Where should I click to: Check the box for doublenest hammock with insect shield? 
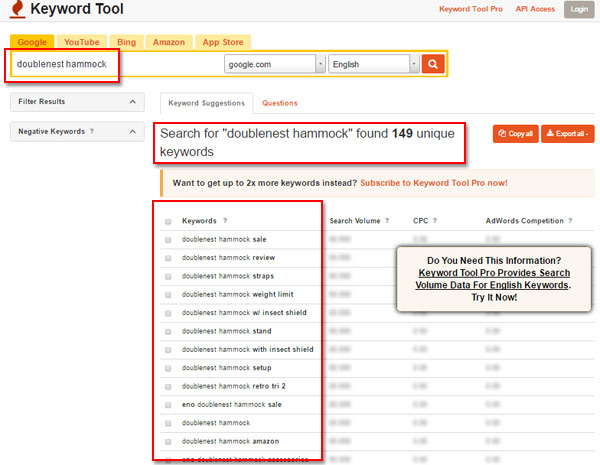click(168, 350)
